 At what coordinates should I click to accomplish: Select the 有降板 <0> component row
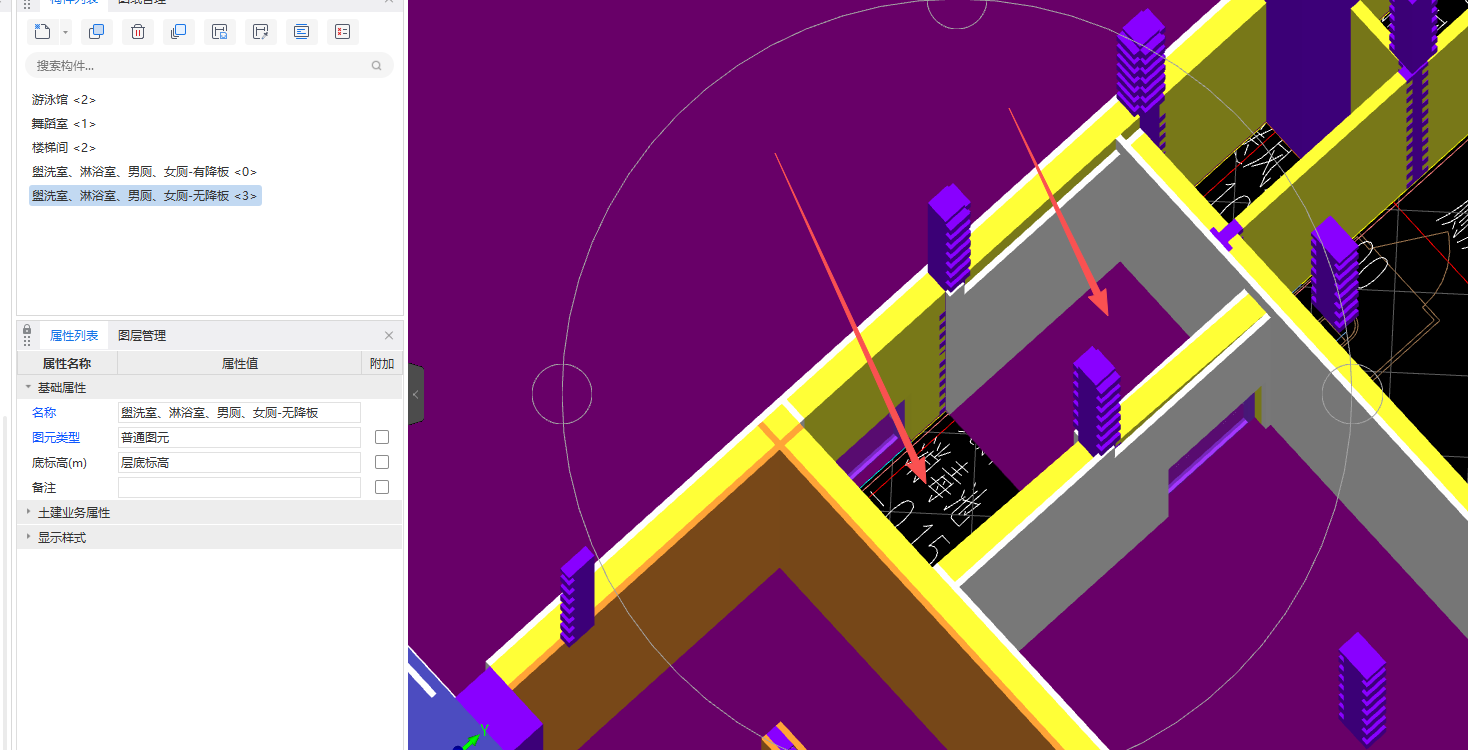pos(144,172)
